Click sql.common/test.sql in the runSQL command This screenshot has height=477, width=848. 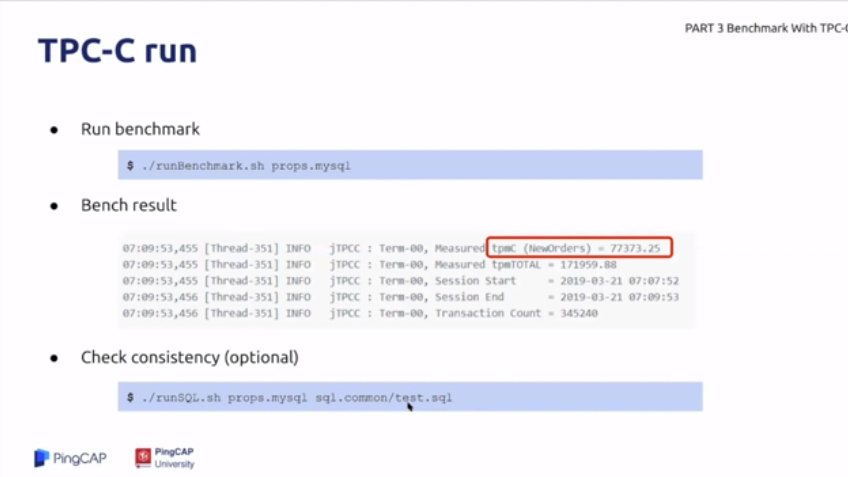click(x=384, y=397)
